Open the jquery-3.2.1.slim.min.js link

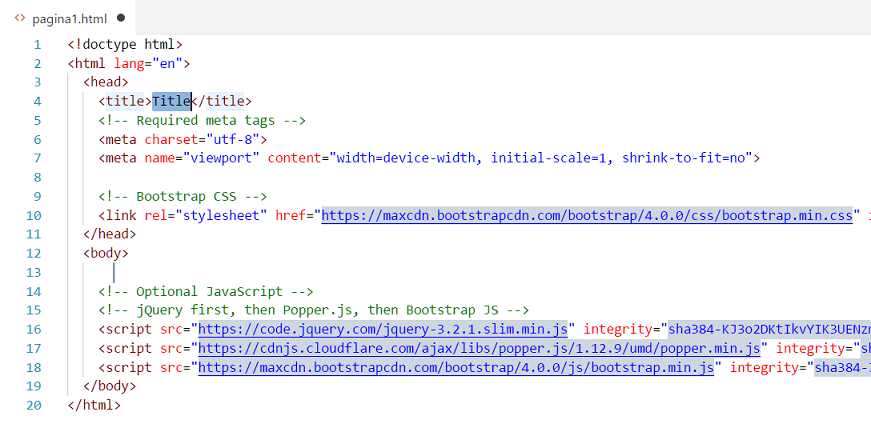(x=383, y=330)
